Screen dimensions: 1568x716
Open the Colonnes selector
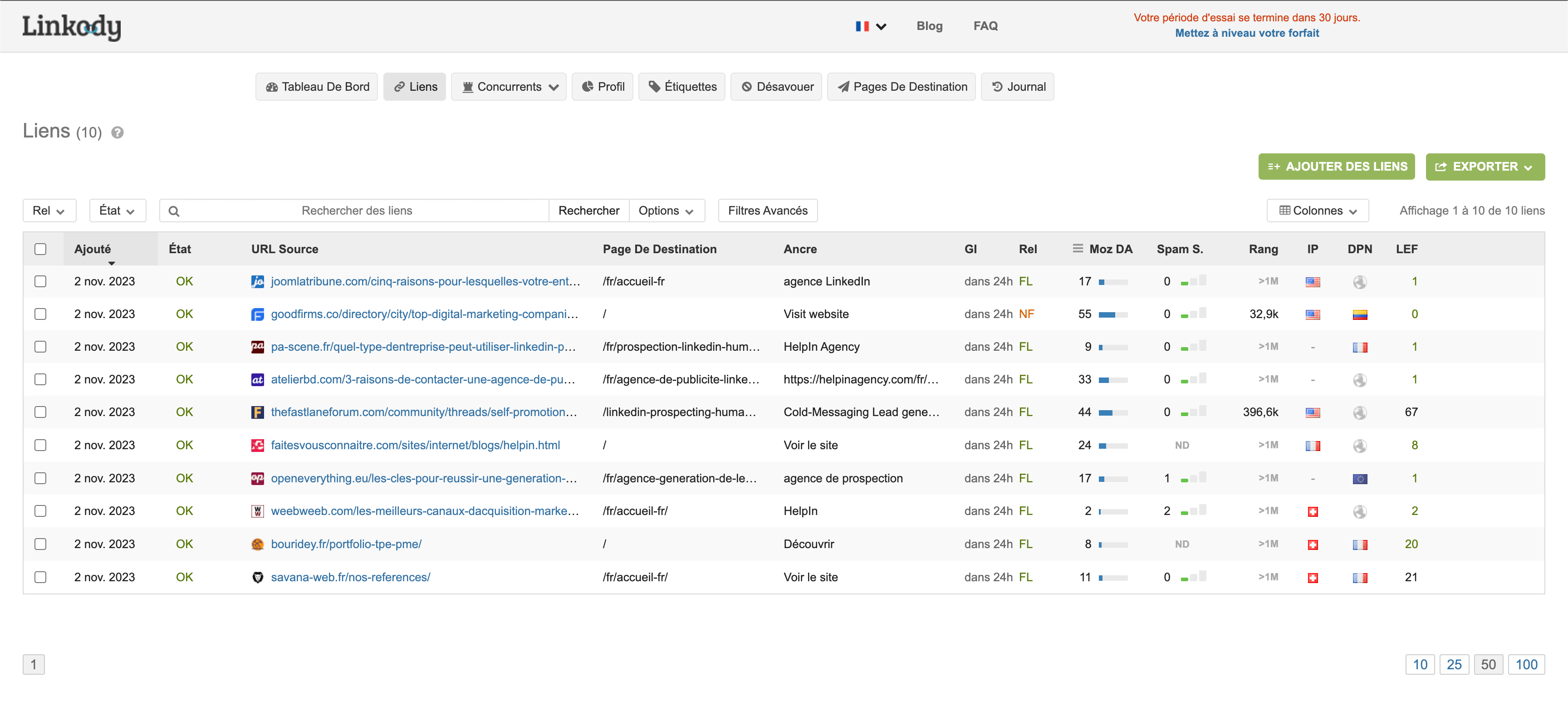1317,211
